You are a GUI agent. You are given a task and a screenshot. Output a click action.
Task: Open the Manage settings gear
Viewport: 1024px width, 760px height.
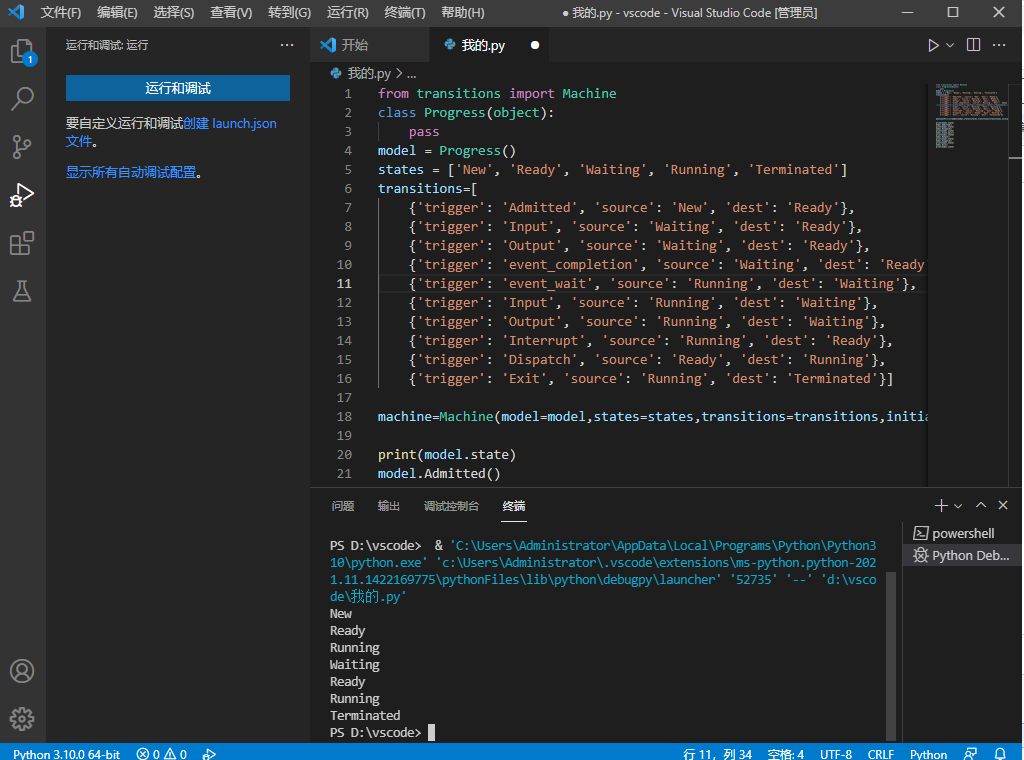point(22,718)
